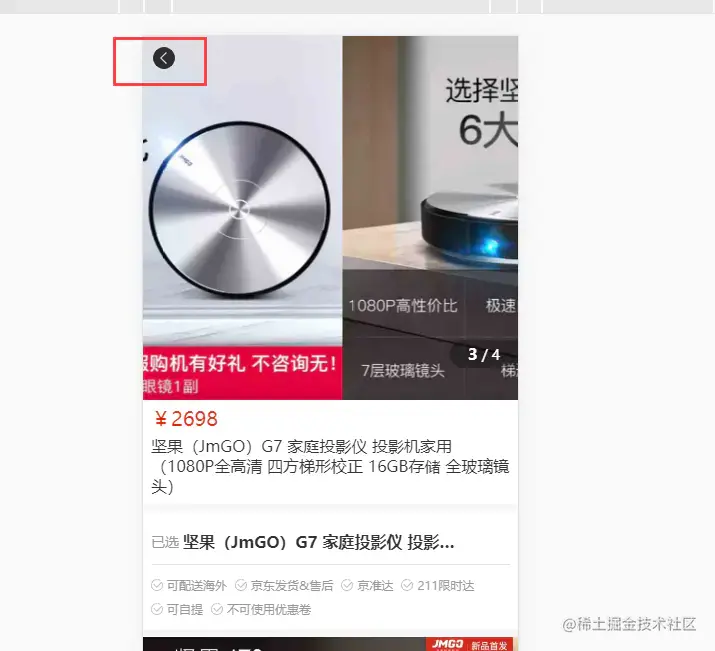Click the 选择坚果 6大 headline text
The image size is (715, 651).
pos(482,112)
